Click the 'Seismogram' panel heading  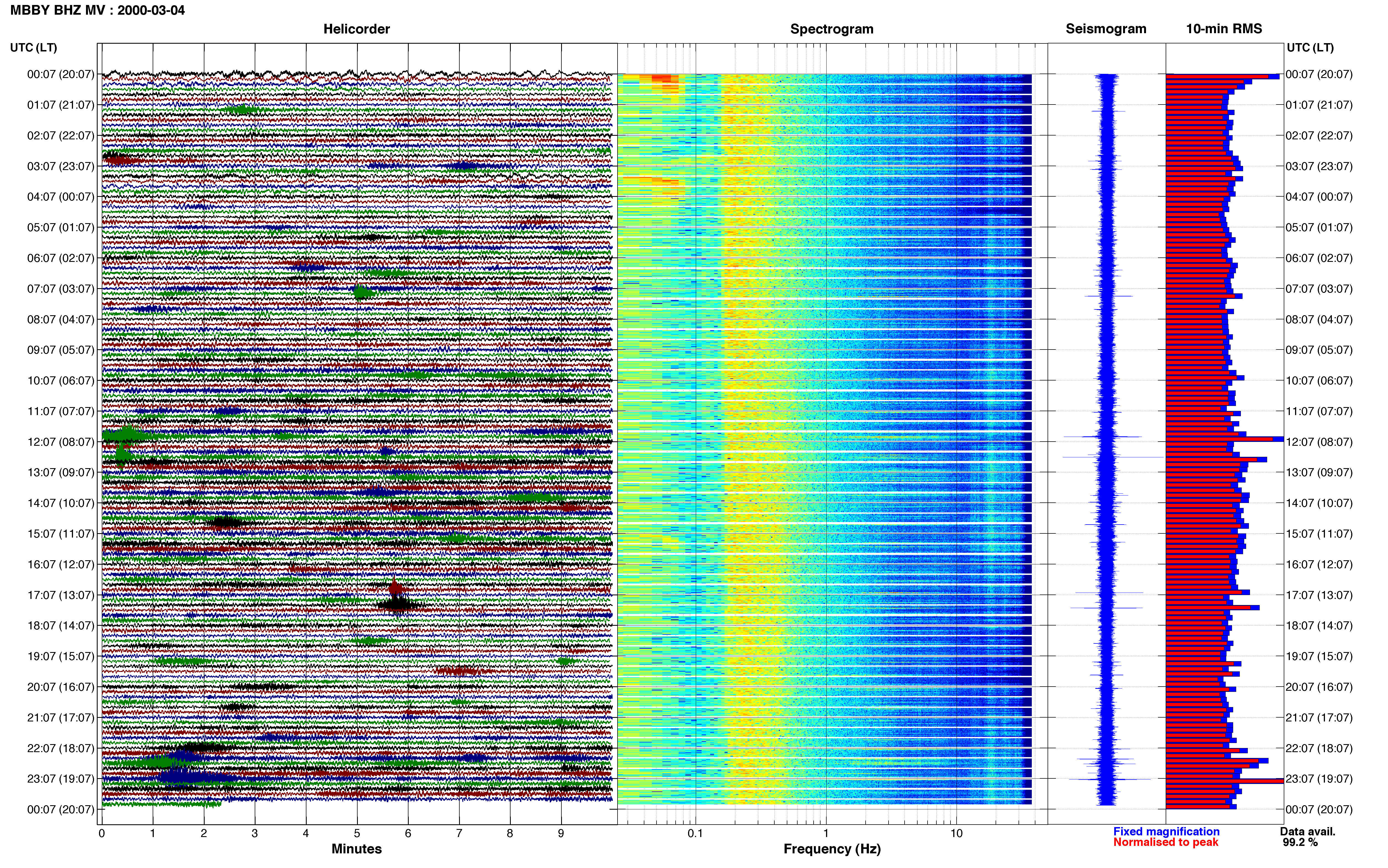1106,29
